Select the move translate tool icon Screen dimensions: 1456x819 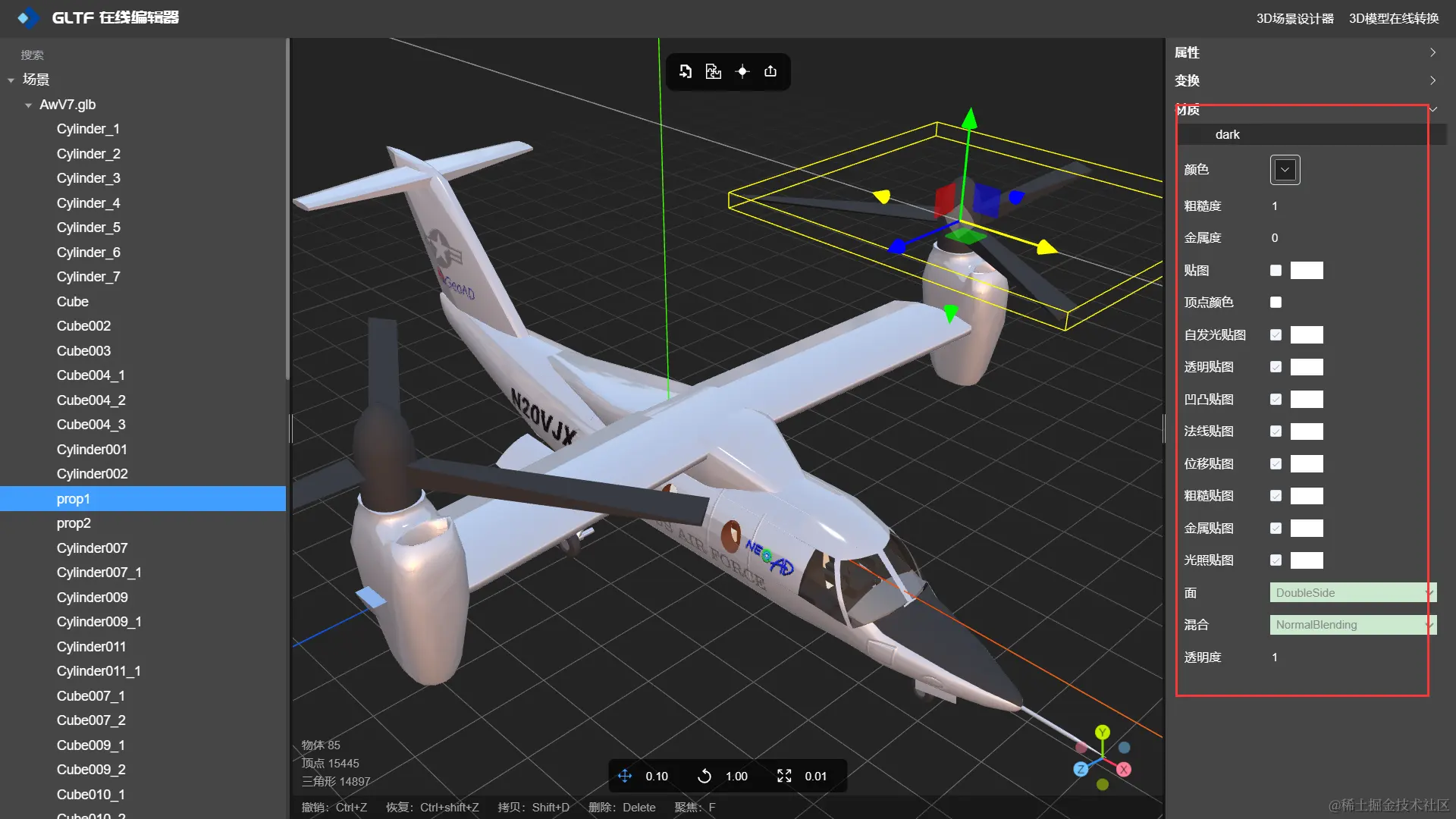[x=625, y=776]
